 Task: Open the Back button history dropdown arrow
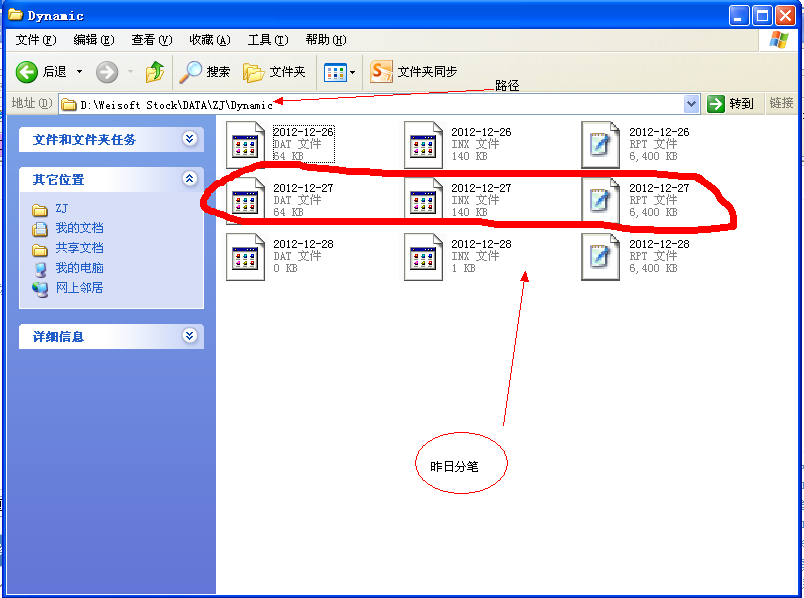coord(79,72)
